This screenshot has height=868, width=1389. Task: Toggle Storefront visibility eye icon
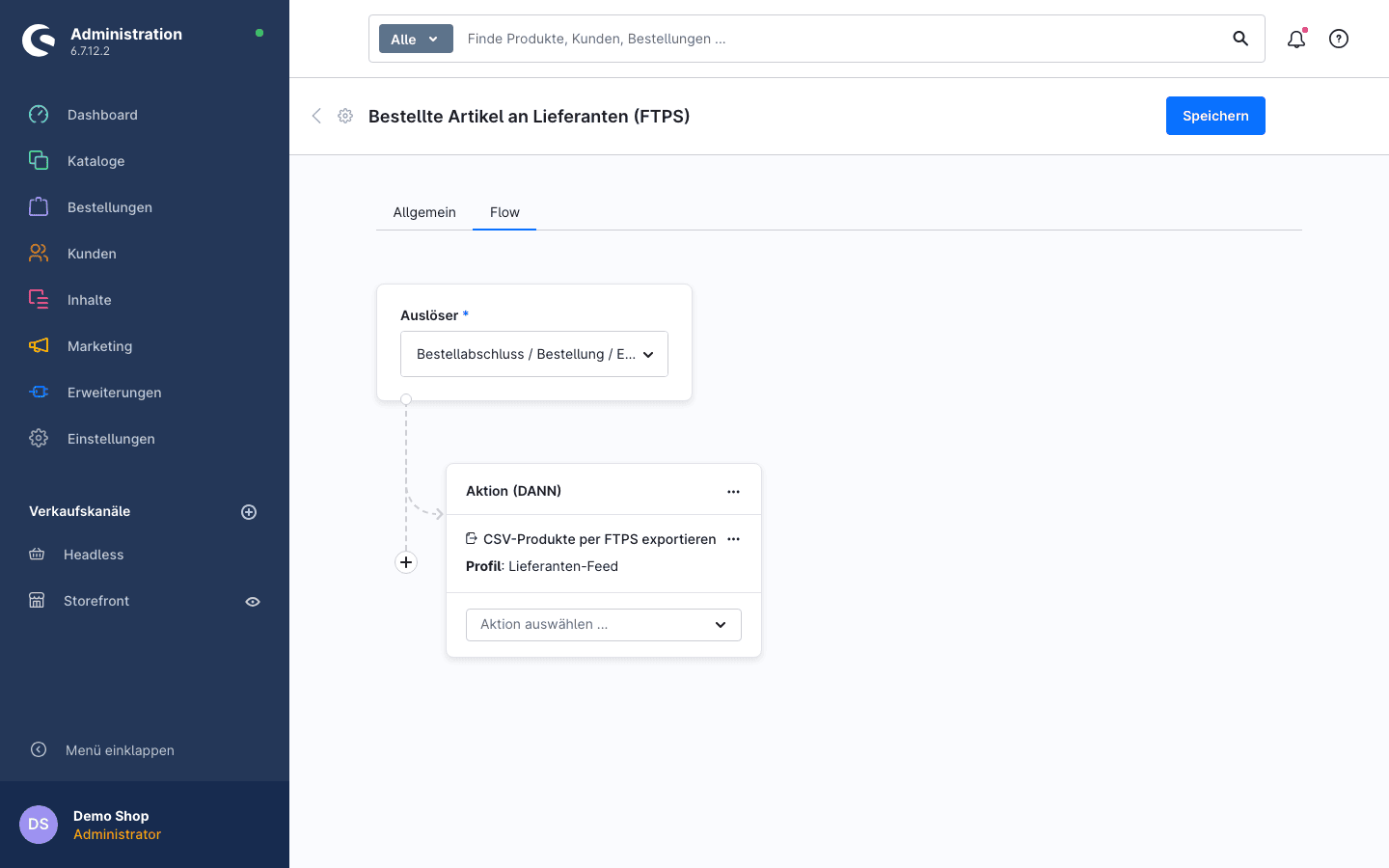click(253, 602)
